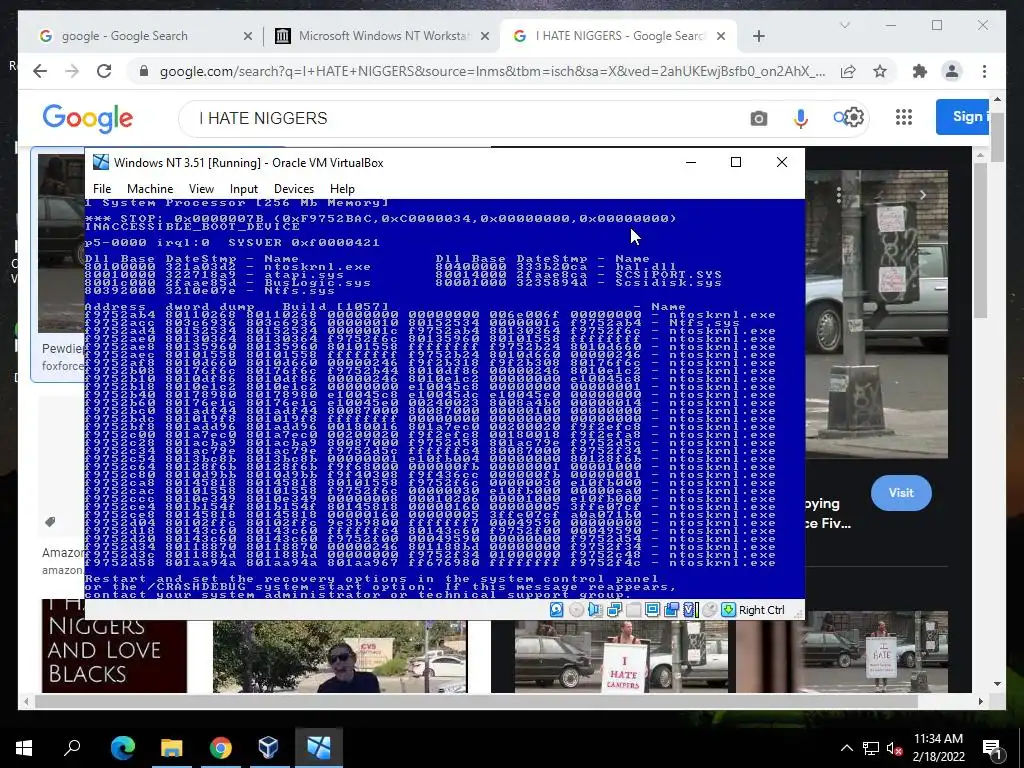Reload the page with Chrome refresh icon
This screenshot has height=768, width=1024.
(104, 71)
